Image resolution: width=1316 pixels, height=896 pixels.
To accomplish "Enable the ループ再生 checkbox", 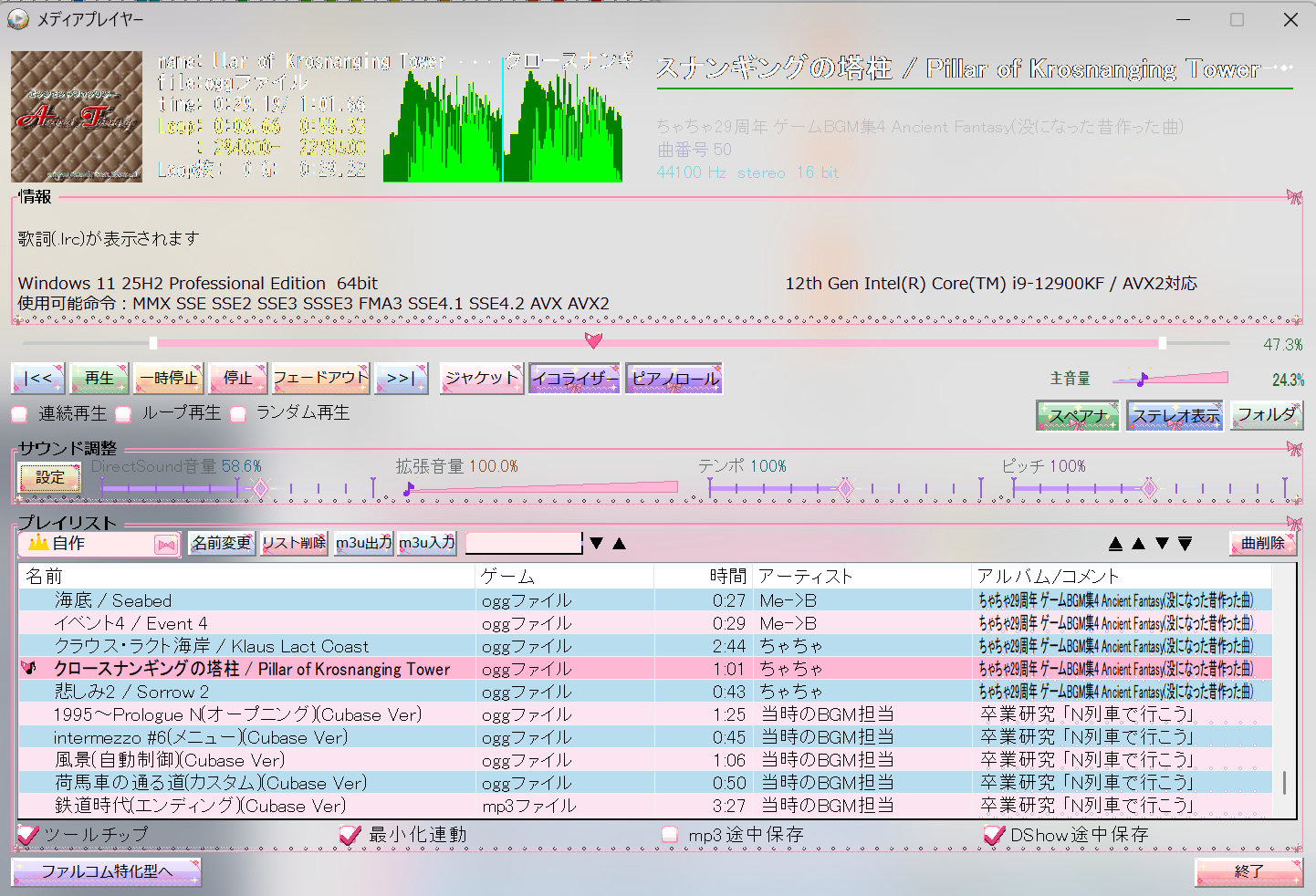I will [x=123, y=414].
